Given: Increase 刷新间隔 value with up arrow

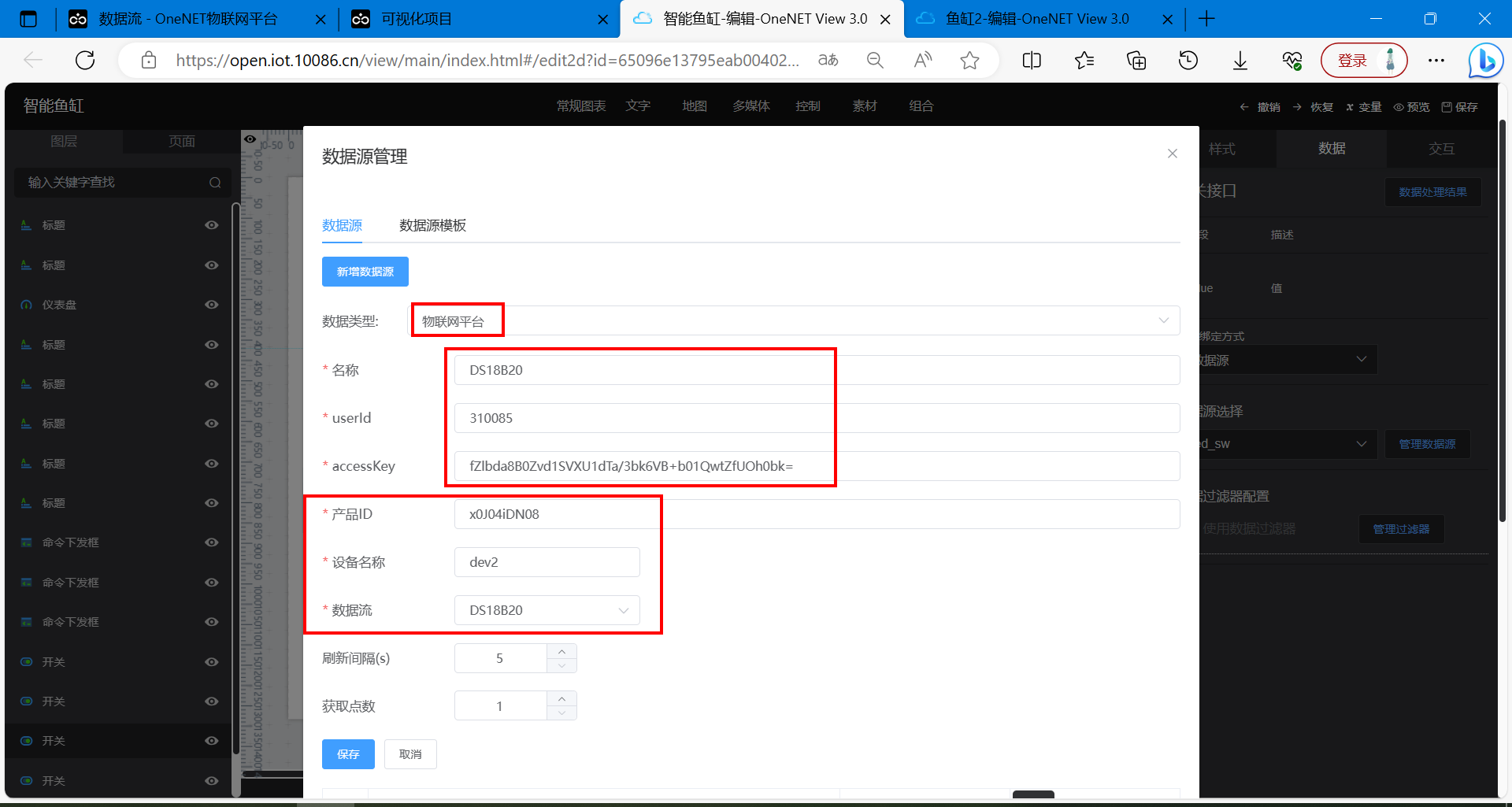Looking at the screenshot, I should click(561, 651).
